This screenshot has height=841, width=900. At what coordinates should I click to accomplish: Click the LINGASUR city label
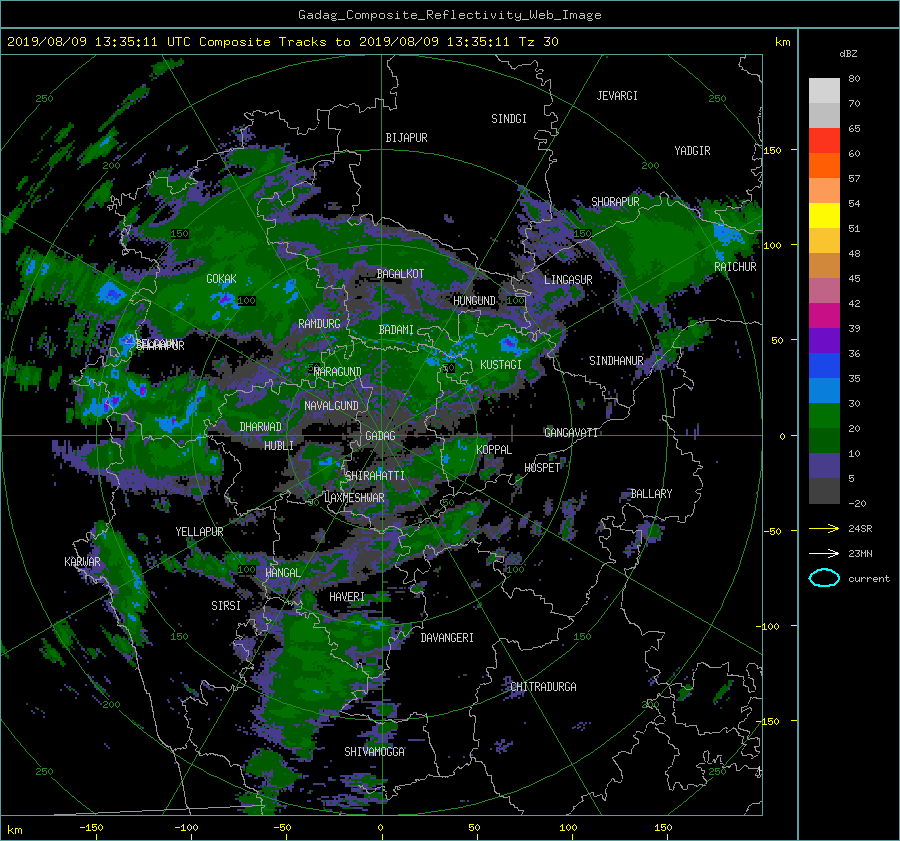click(568, 280)
